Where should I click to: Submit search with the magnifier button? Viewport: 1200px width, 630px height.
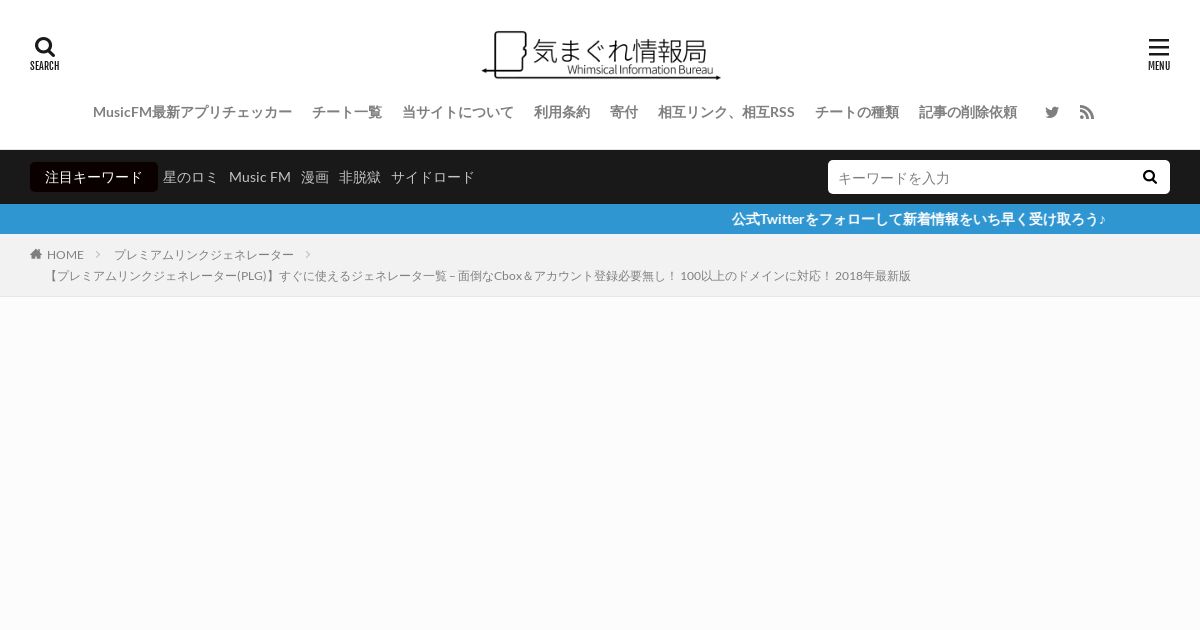click(1150, 177)
